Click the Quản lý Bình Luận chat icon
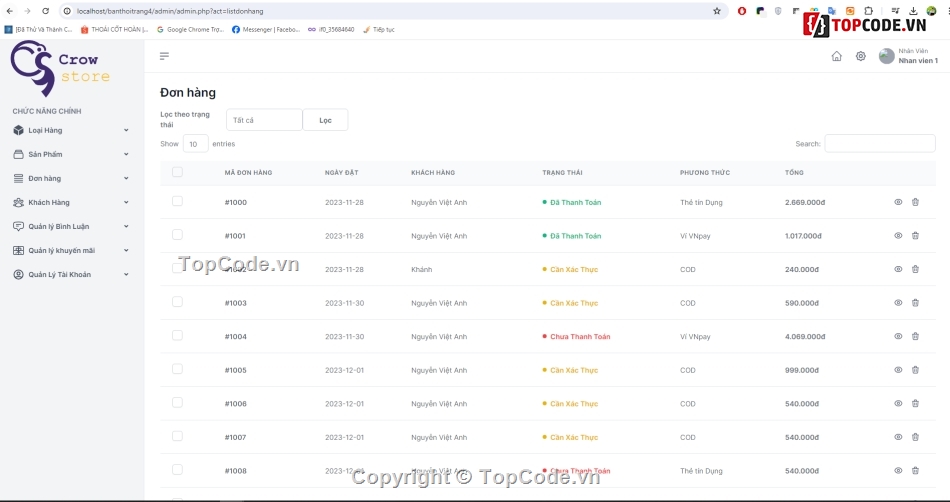Viewport: 950px width, 502px height. (x=18, y=226)
